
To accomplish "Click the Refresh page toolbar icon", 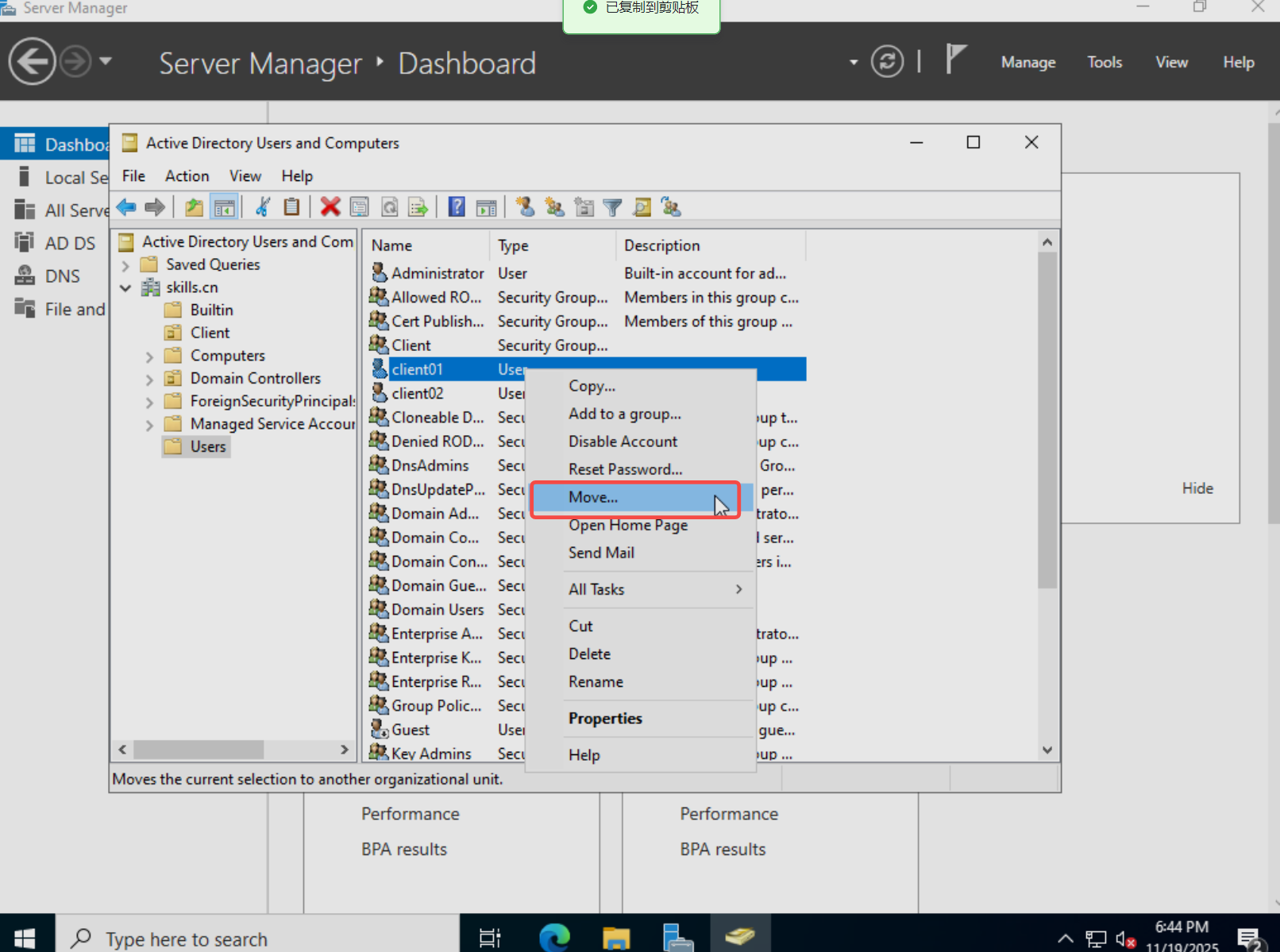I will coord(389,207).
